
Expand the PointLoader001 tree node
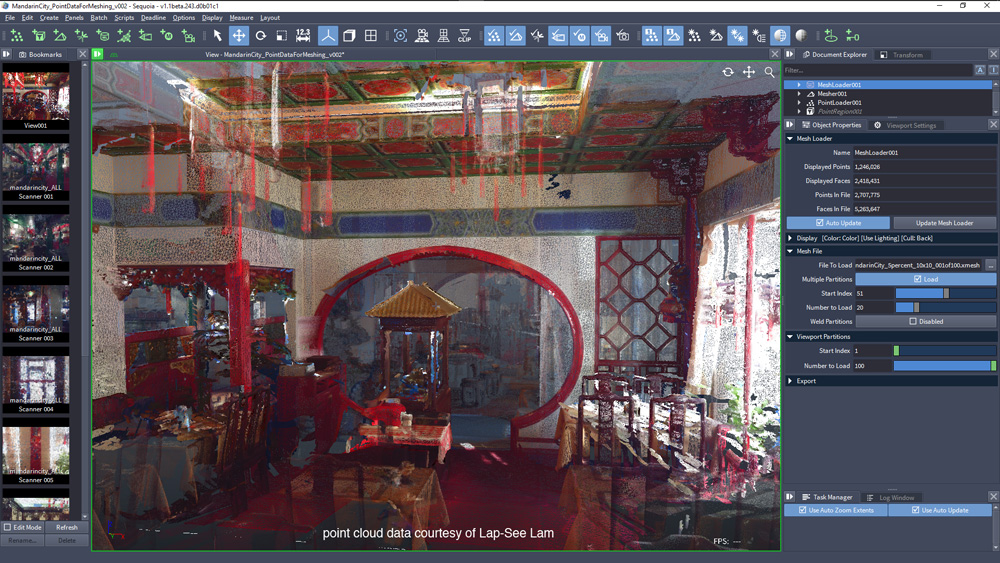[799, 103]
